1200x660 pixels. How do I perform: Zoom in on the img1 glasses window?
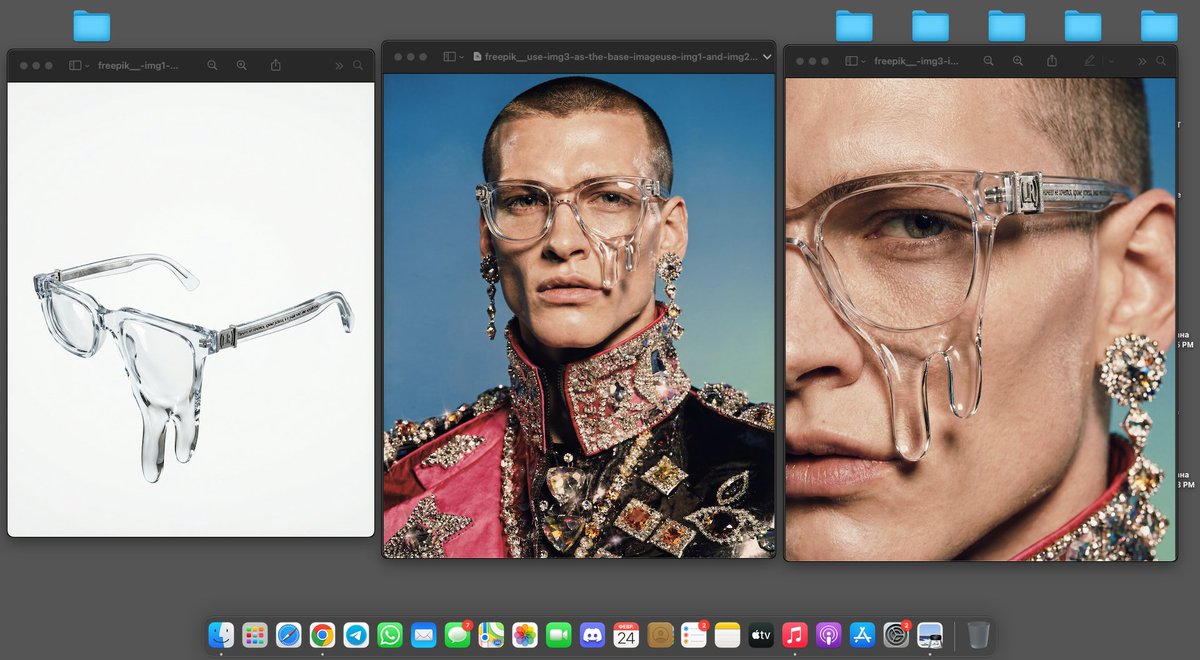(242, 65)
